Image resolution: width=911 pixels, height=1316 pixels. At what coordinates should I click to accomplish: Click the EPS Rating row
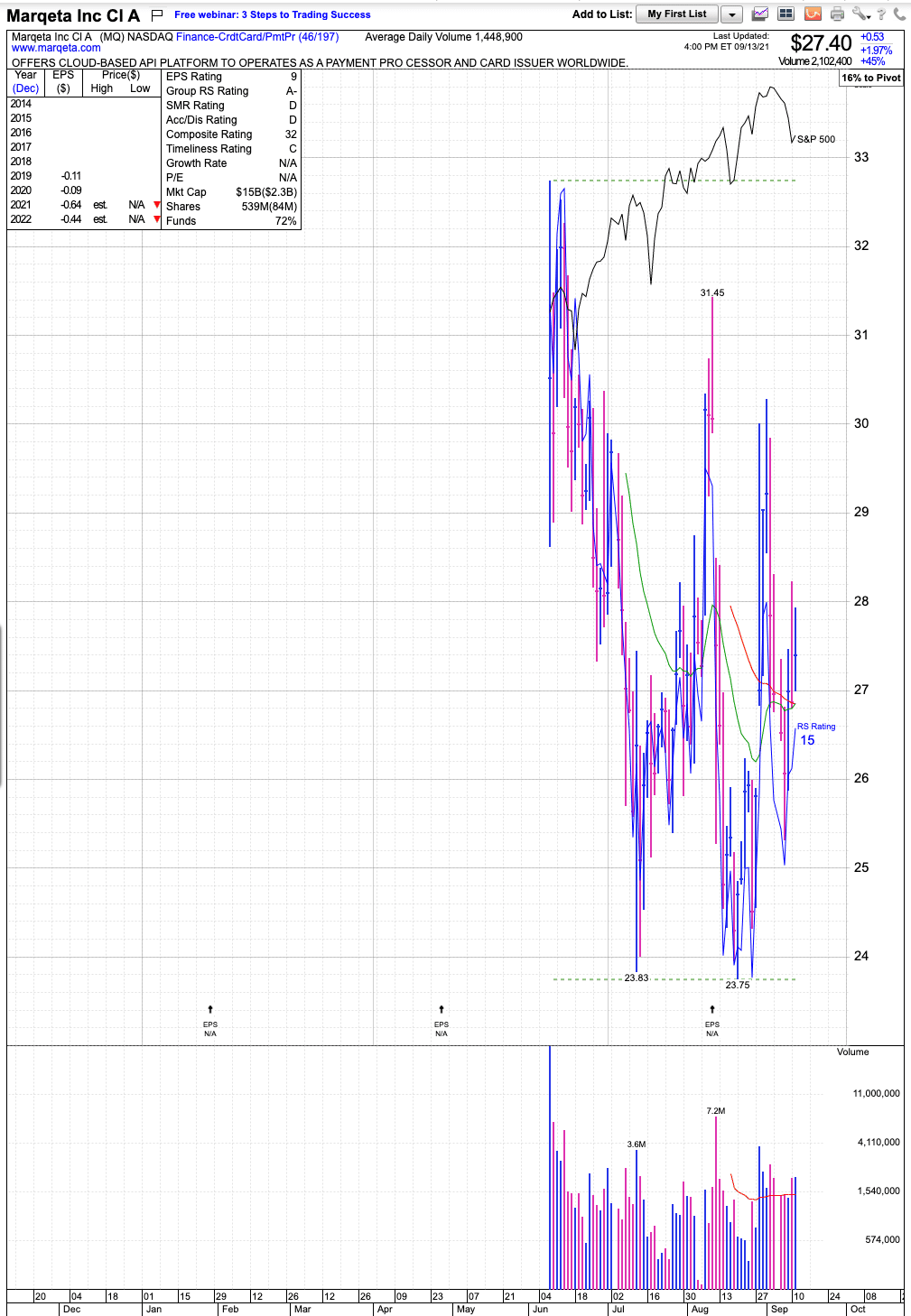pyautogui.click(x=231, y=77)
